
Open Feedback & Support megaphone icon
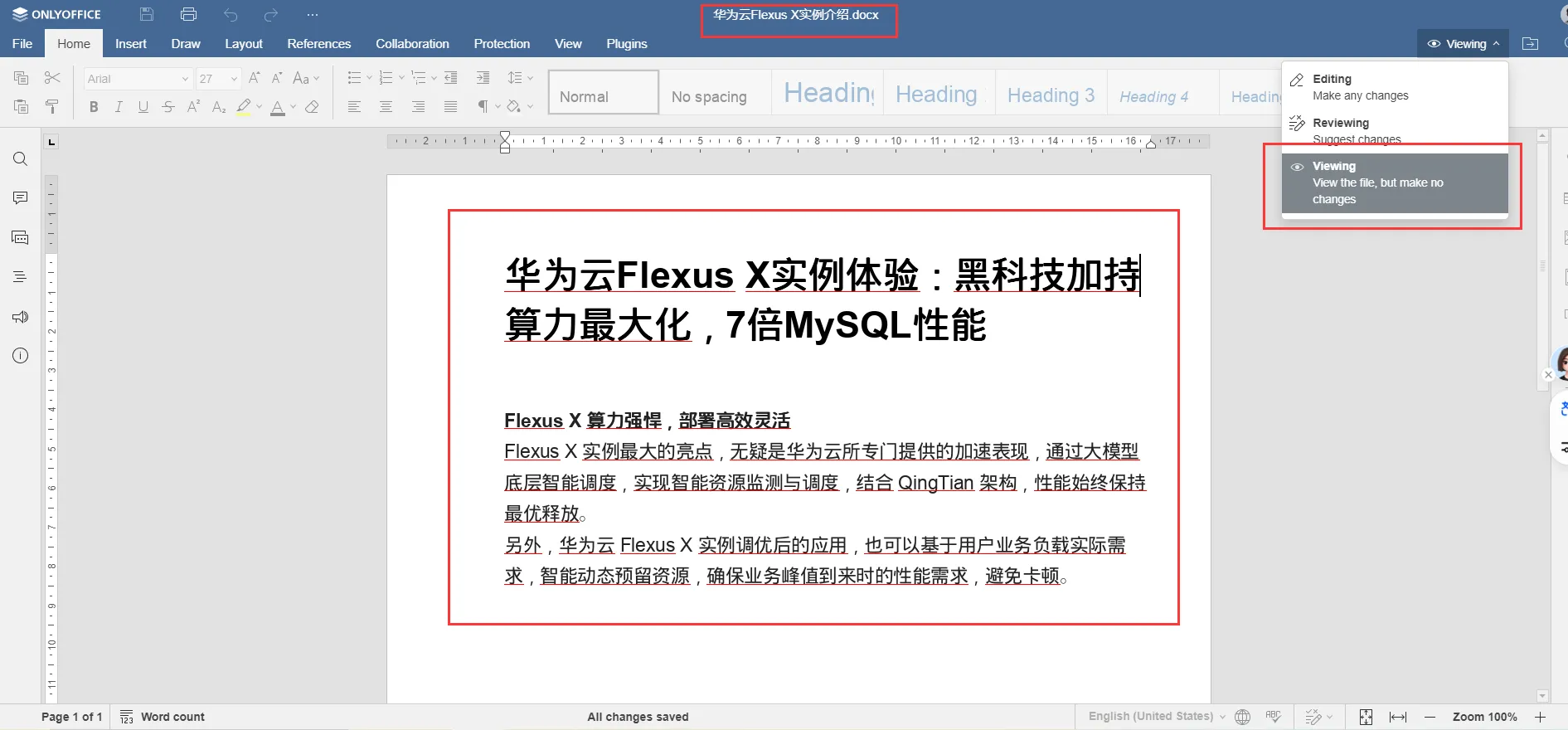tap(21, 317)
